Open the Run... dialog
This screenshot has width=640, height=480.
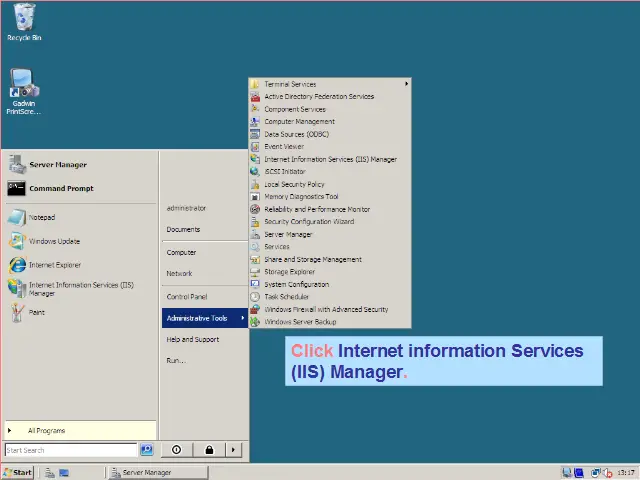176,361
